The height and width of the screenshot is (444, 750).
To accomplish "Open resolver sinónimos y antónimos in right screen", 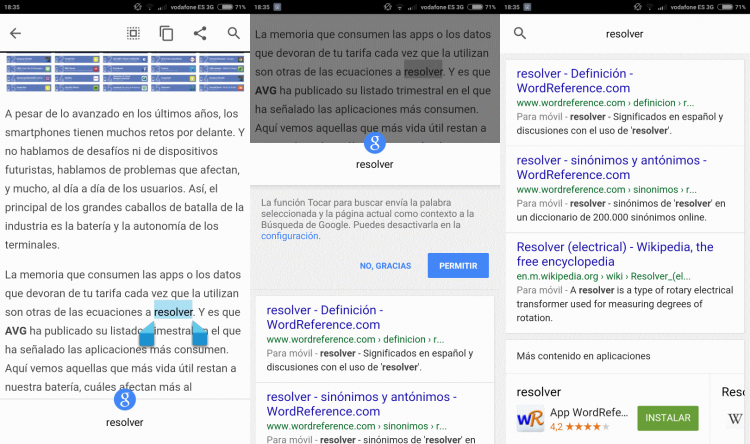I will [612, 167].
